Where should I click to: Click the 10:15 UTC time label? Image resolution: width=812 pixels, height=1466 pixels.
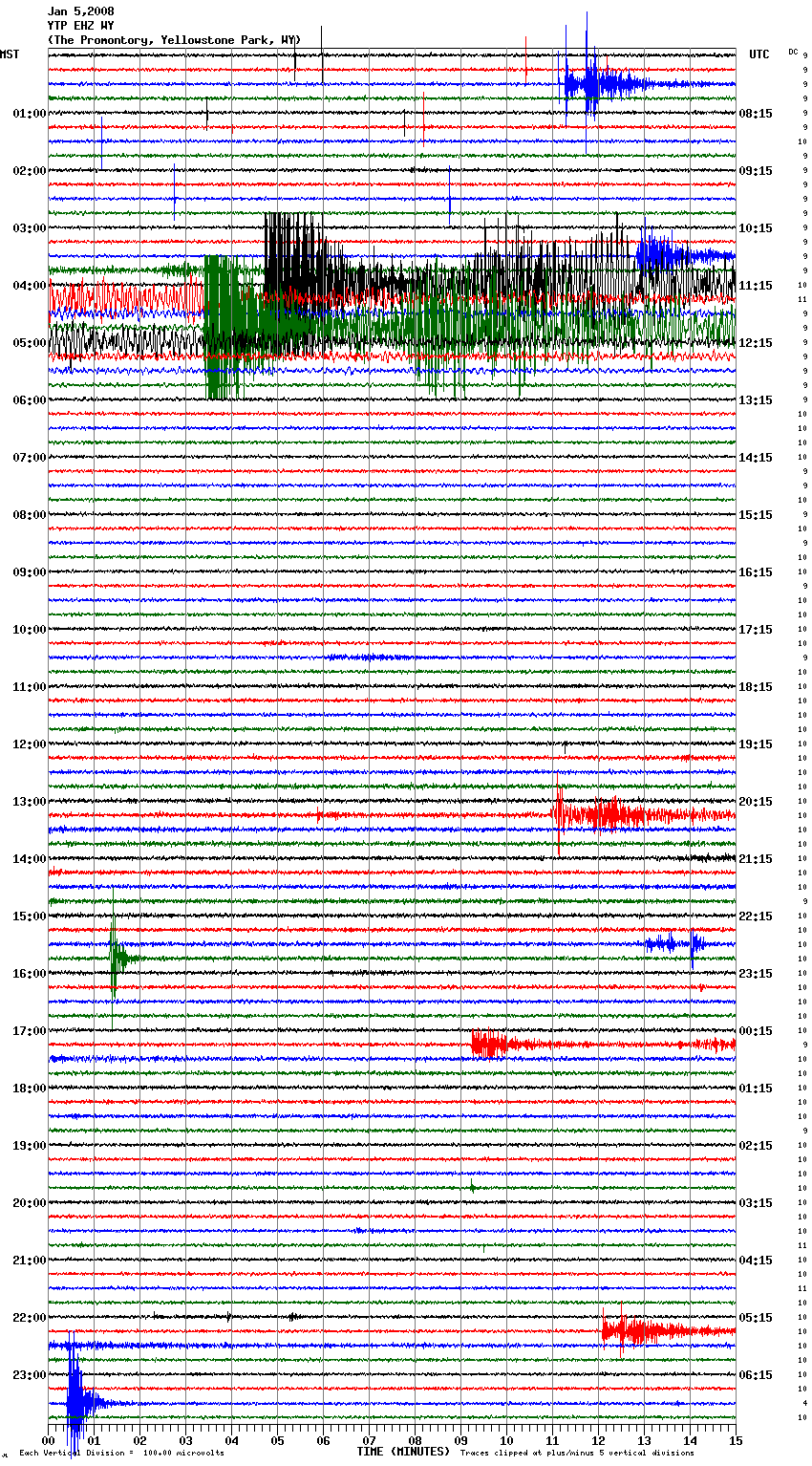coord(756,228)
